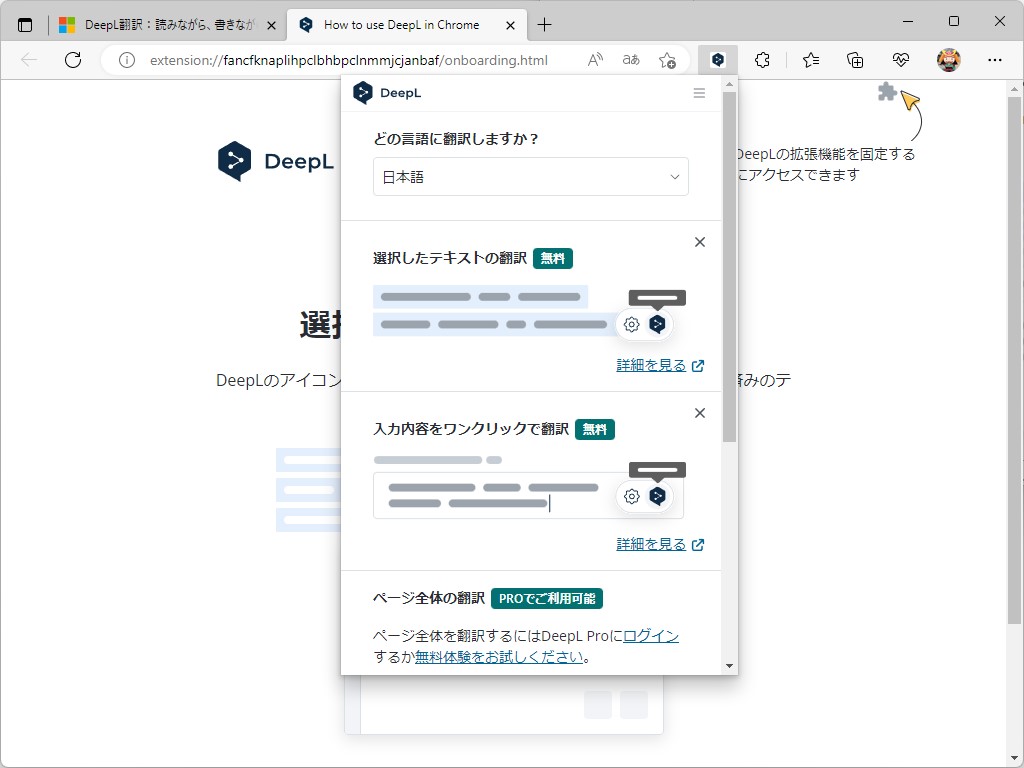1024x768 pixels.
Task: Open the 日本語 target language dropdown
Action: 530,176
